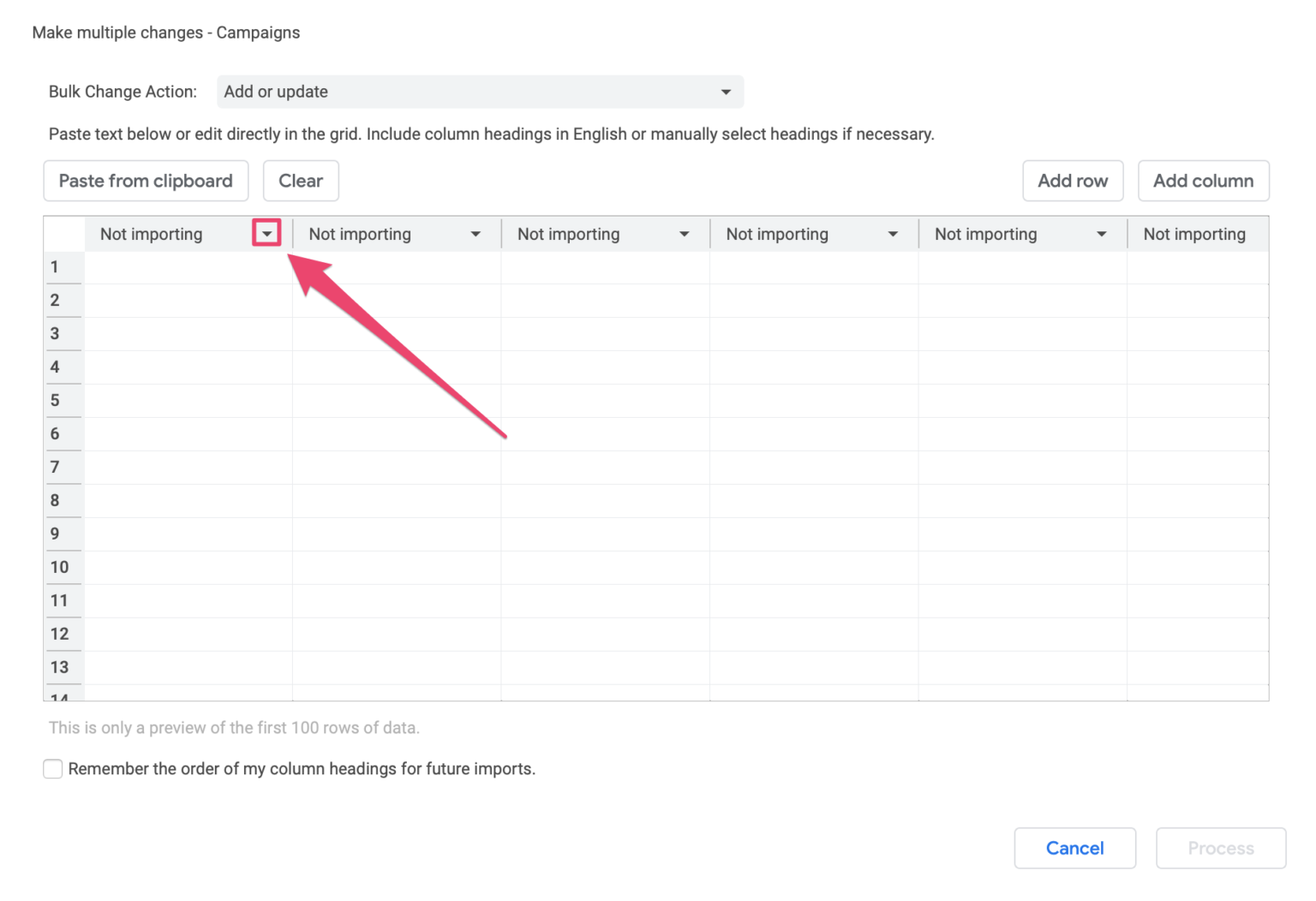Viewport: 1316px width, 901px height.
Task: Select Add or update from Bulk Change Action
Action: [x=480, y=92]
